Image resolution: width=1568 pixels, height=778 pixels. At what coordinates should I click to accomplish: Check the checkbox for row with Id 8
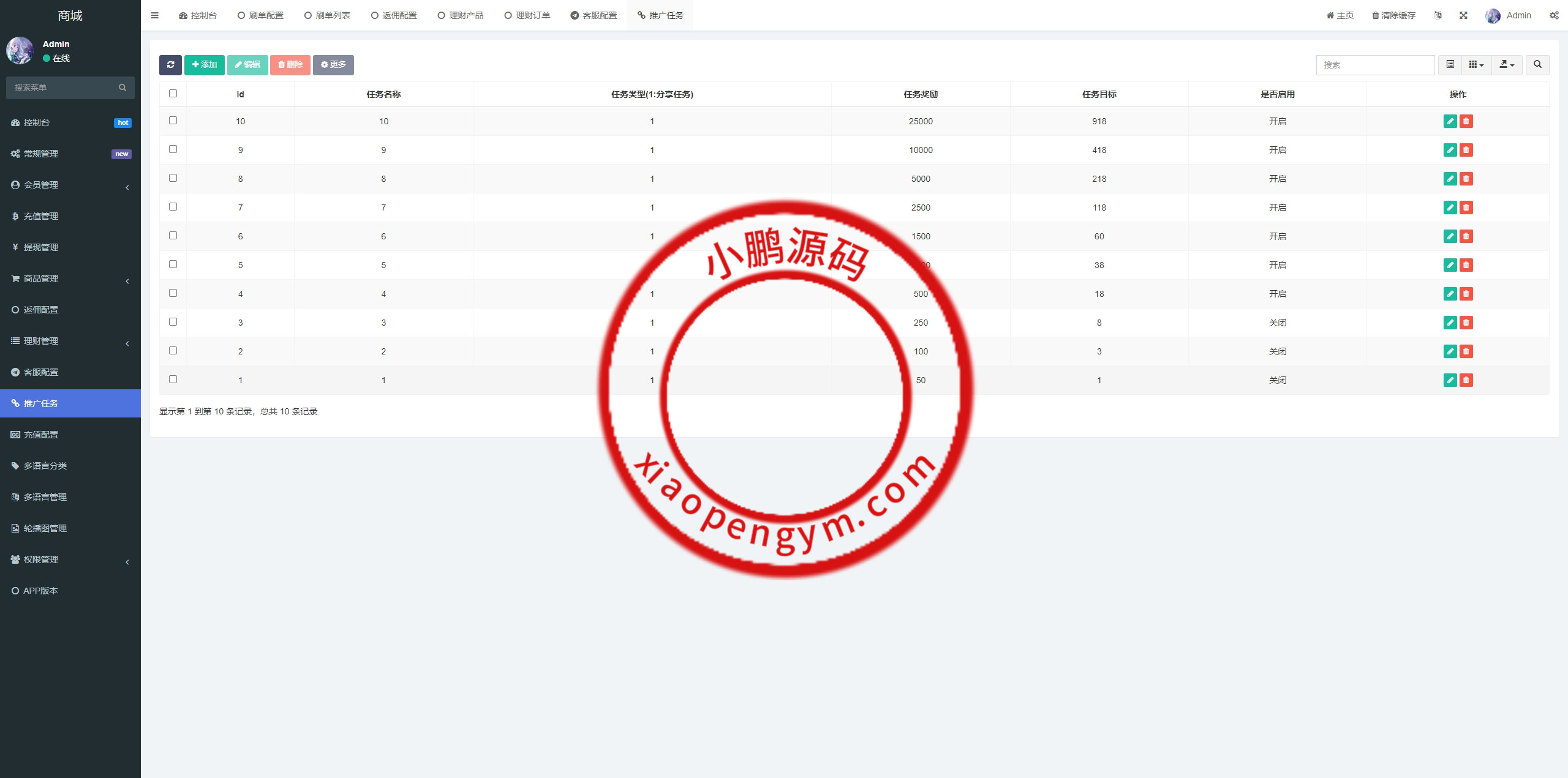(x=173, y=178)
